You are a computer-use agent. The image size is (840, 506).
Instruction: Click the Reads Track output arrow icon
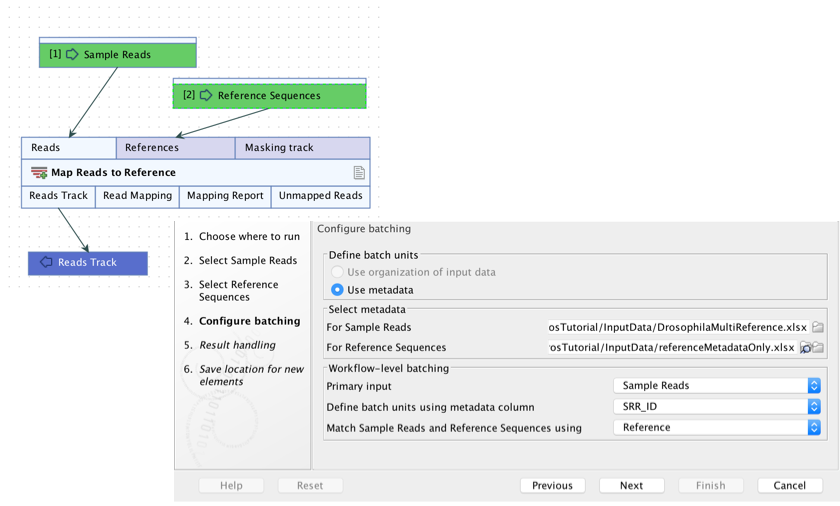tap(46, 263)
